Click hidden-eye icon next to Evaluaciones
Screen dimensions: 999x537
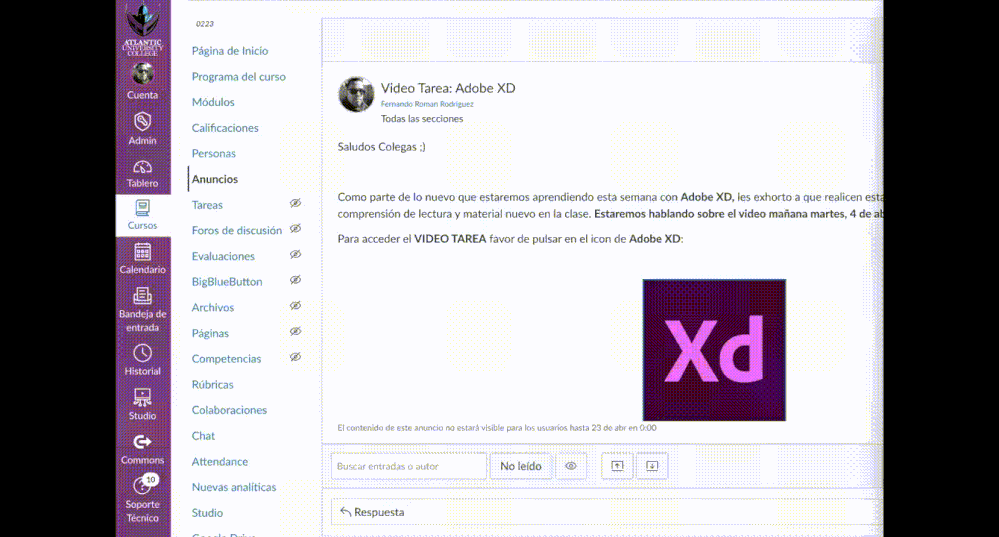pos(296,254)
